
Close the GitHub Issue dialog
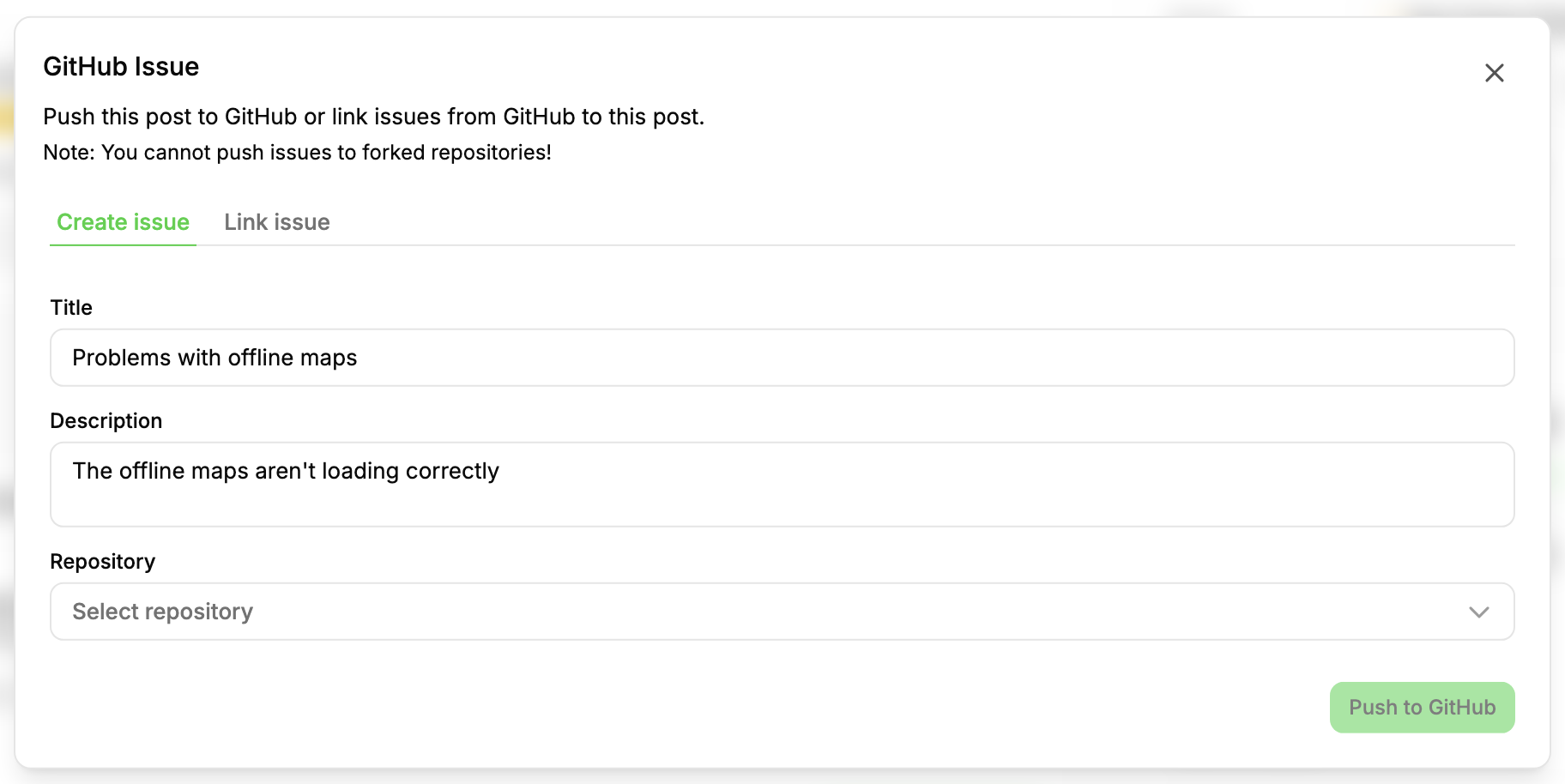(1495, 73)
